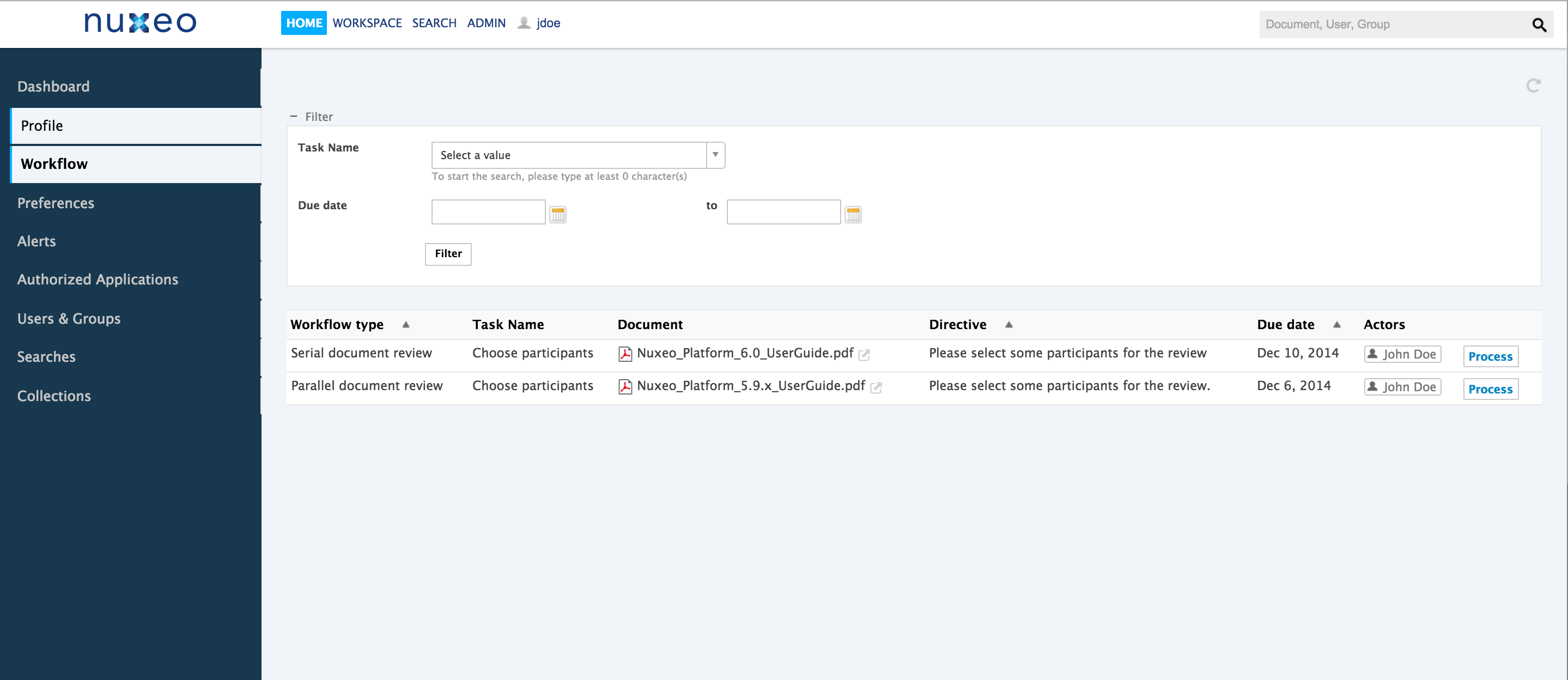Select Workflow in the sidebar

pyautogui.click(x=136, y=165)
